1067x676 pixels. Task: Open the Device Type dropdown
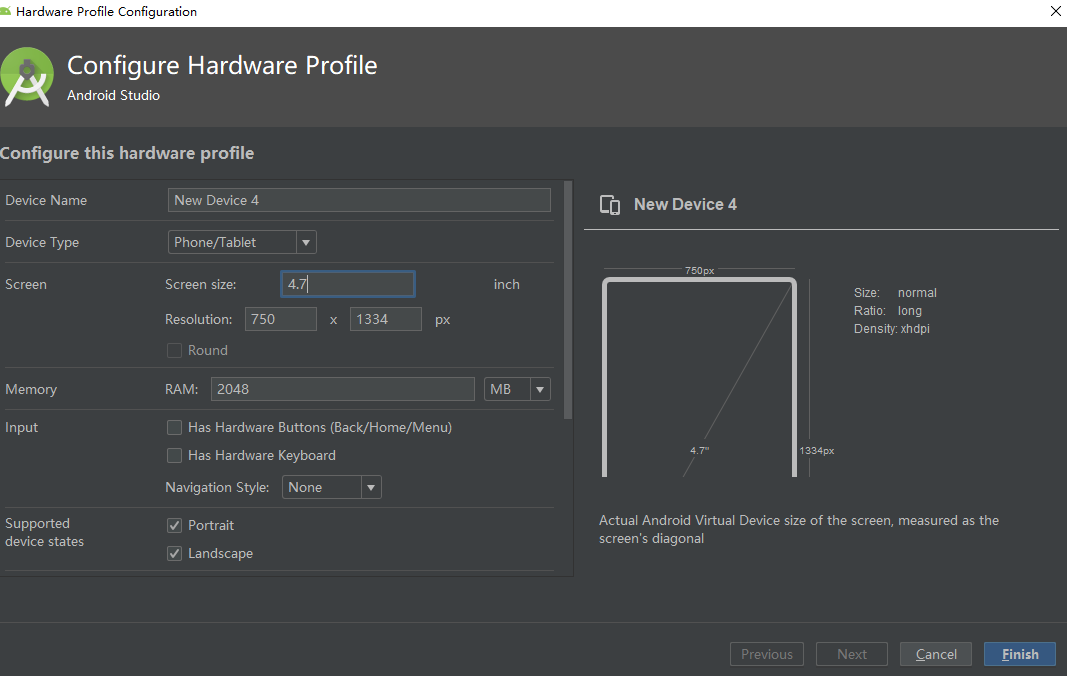click(242, 242)
